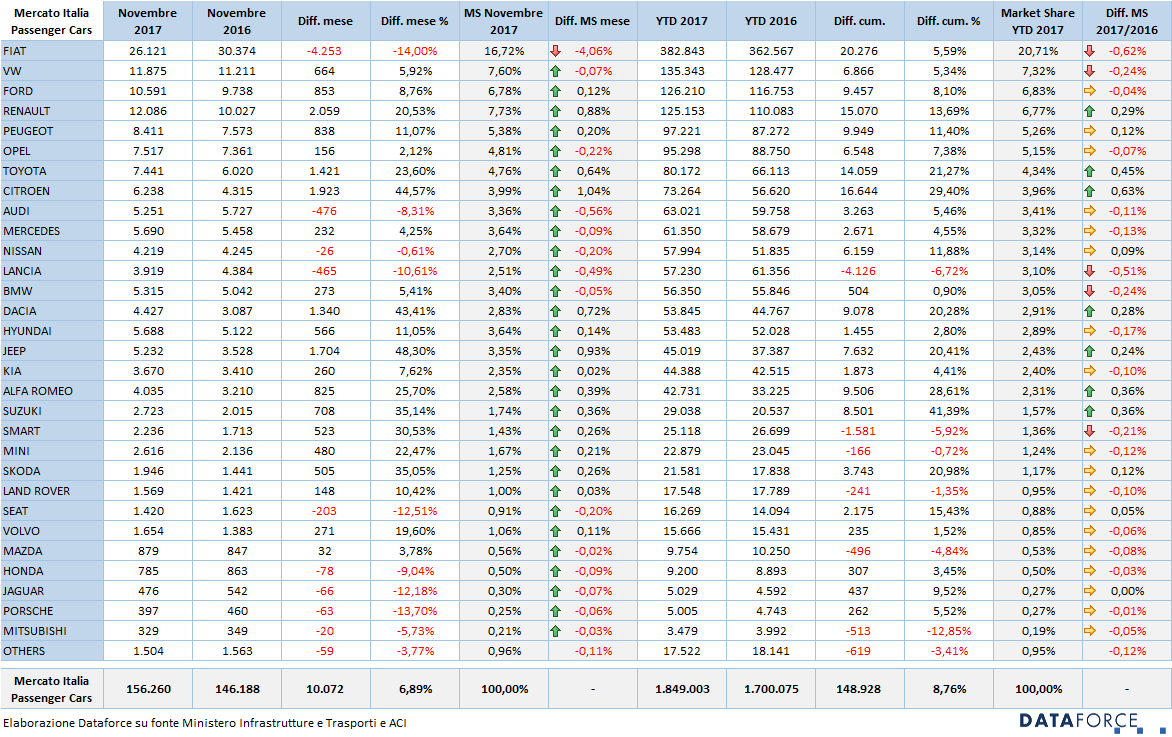
Task: Select the "Novembre 2016" column header
Action: tap(237, 21)
